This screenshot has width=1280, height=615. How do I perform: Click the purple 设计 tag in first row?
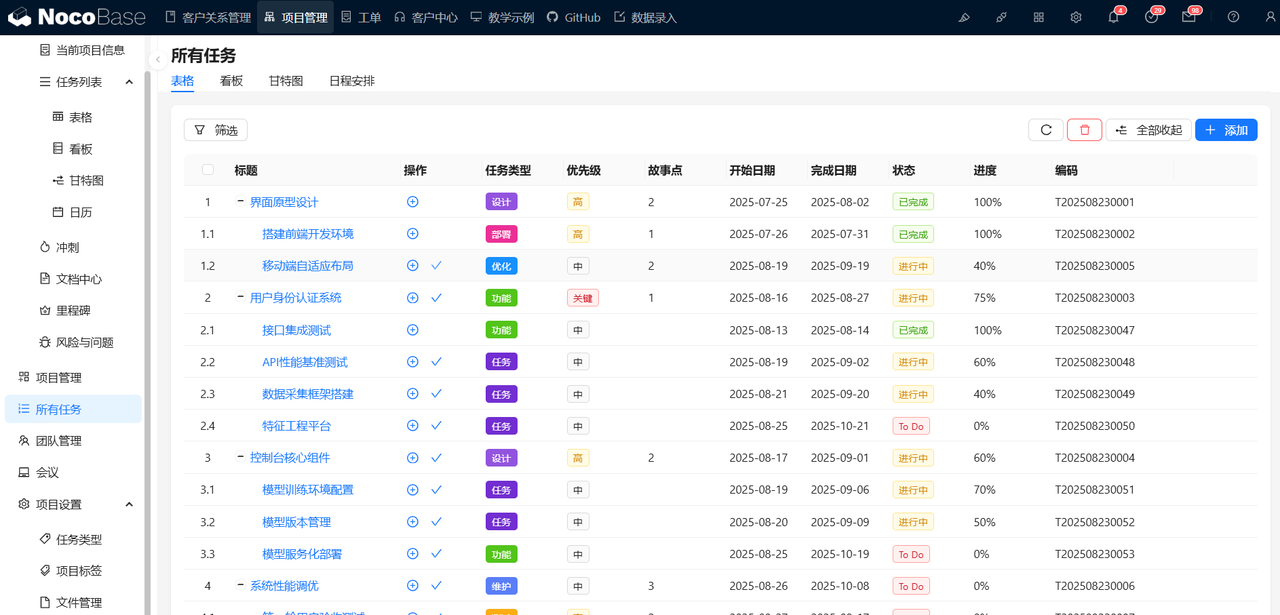click(501, 202)
